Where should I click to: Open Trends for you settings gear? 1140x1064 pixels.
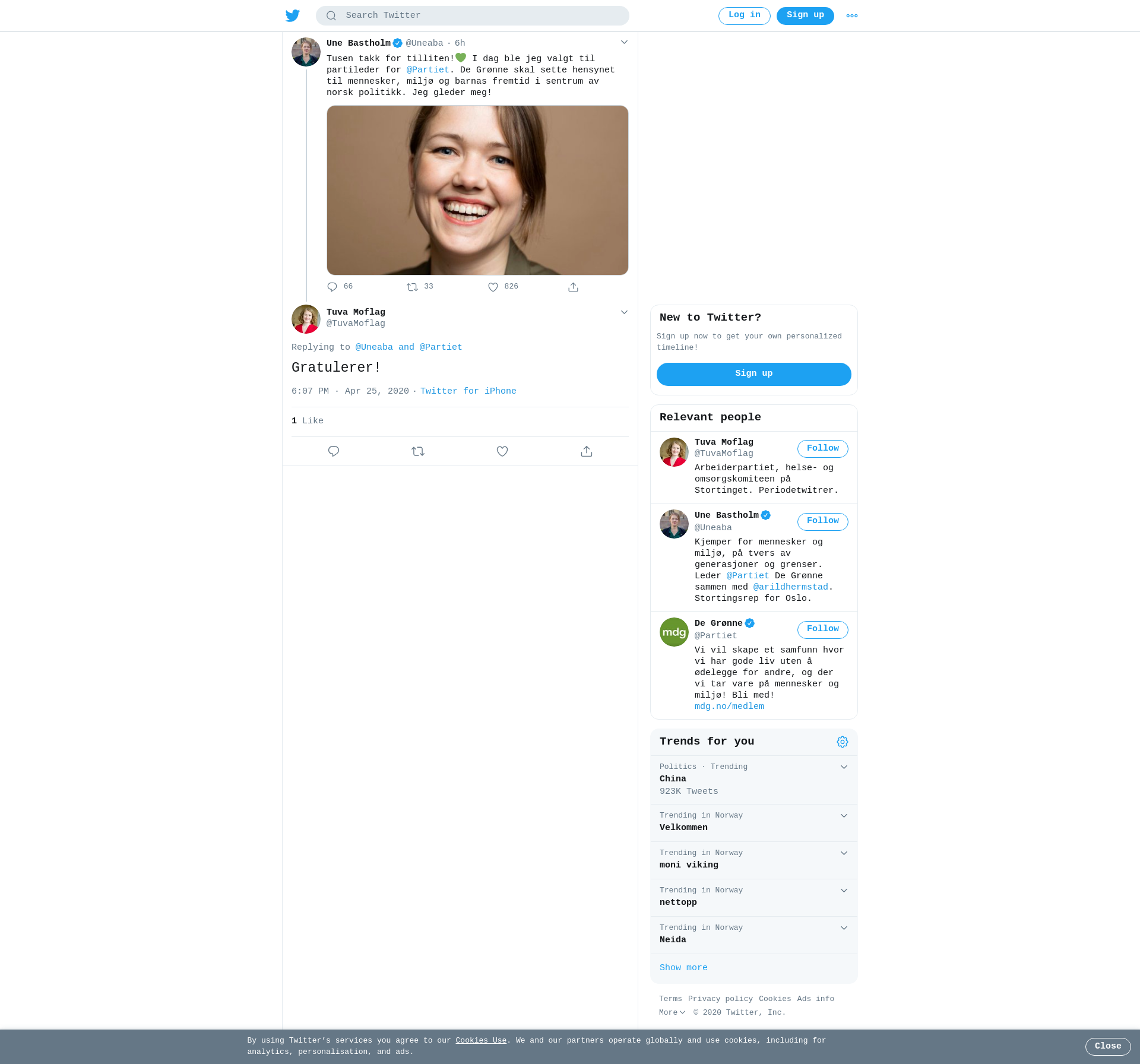(x=842, y=742)
